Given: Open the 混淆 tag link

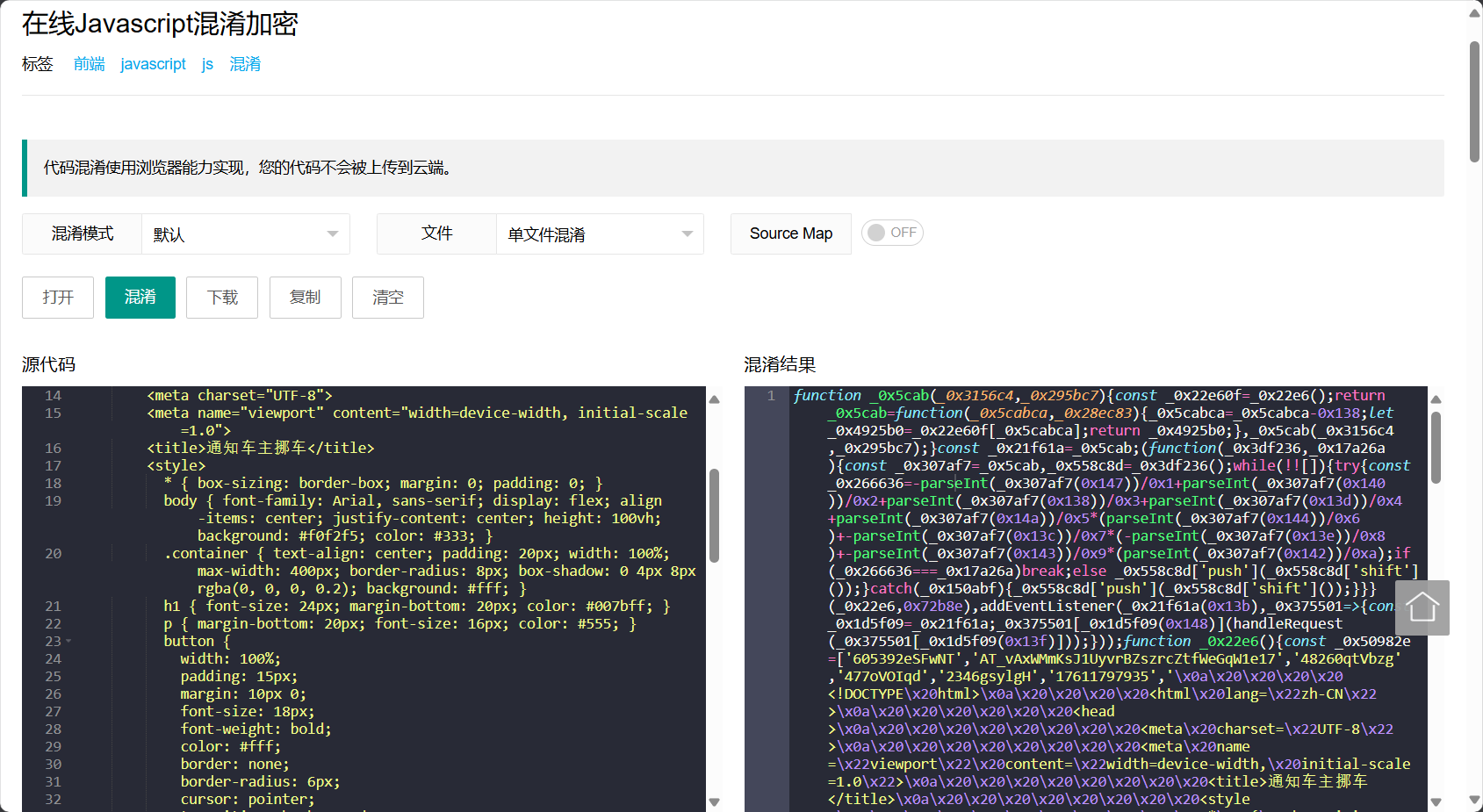Looking at the screenshot, I should click(245, 64).
